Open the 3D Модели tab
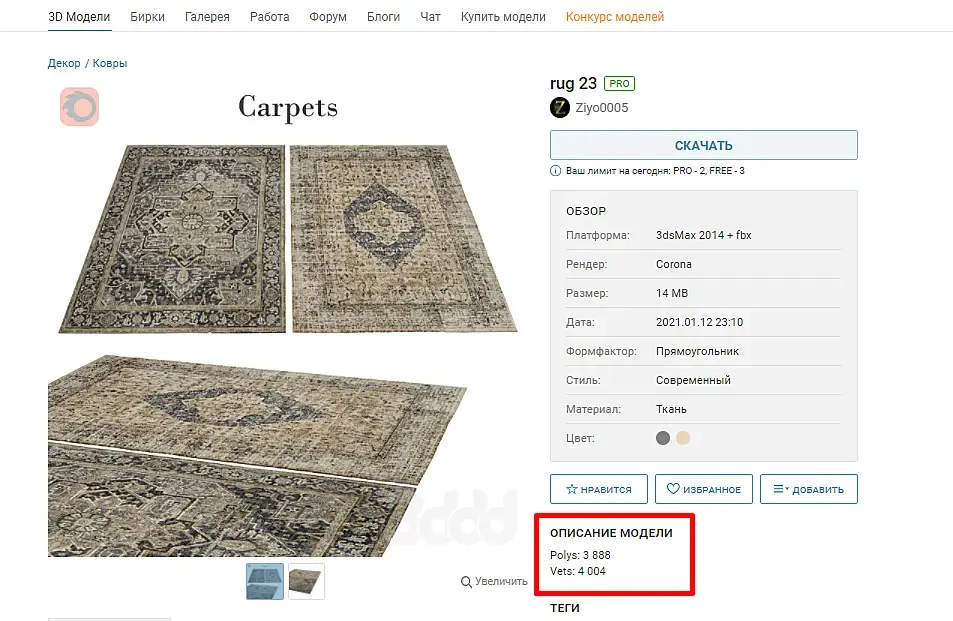This screenshot has height=621, width=953. tap(79, 17)
